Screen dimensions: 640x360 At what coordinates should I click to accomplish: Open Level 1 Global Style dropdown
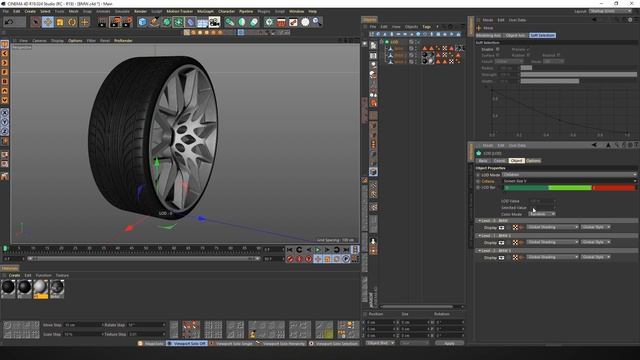pos(596,242)
